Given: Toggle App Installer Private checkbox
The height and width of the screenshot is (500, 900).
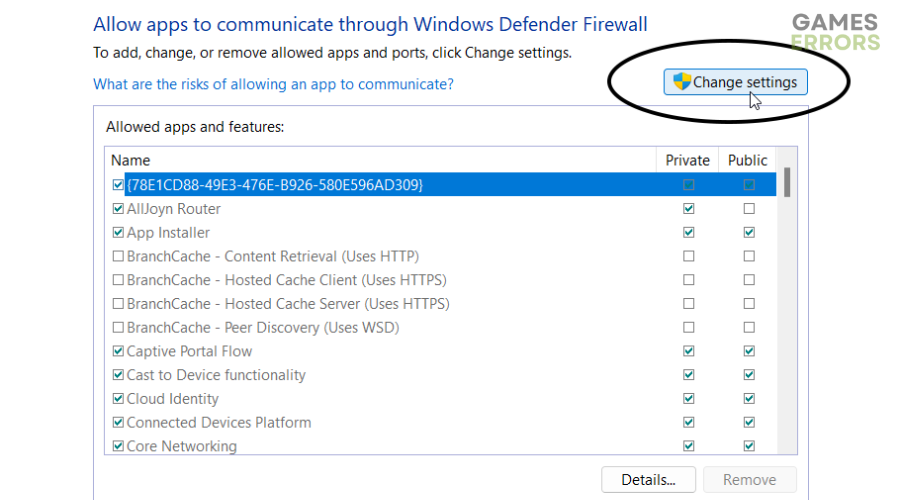Looking at the screenshot, I should [689, 232].
